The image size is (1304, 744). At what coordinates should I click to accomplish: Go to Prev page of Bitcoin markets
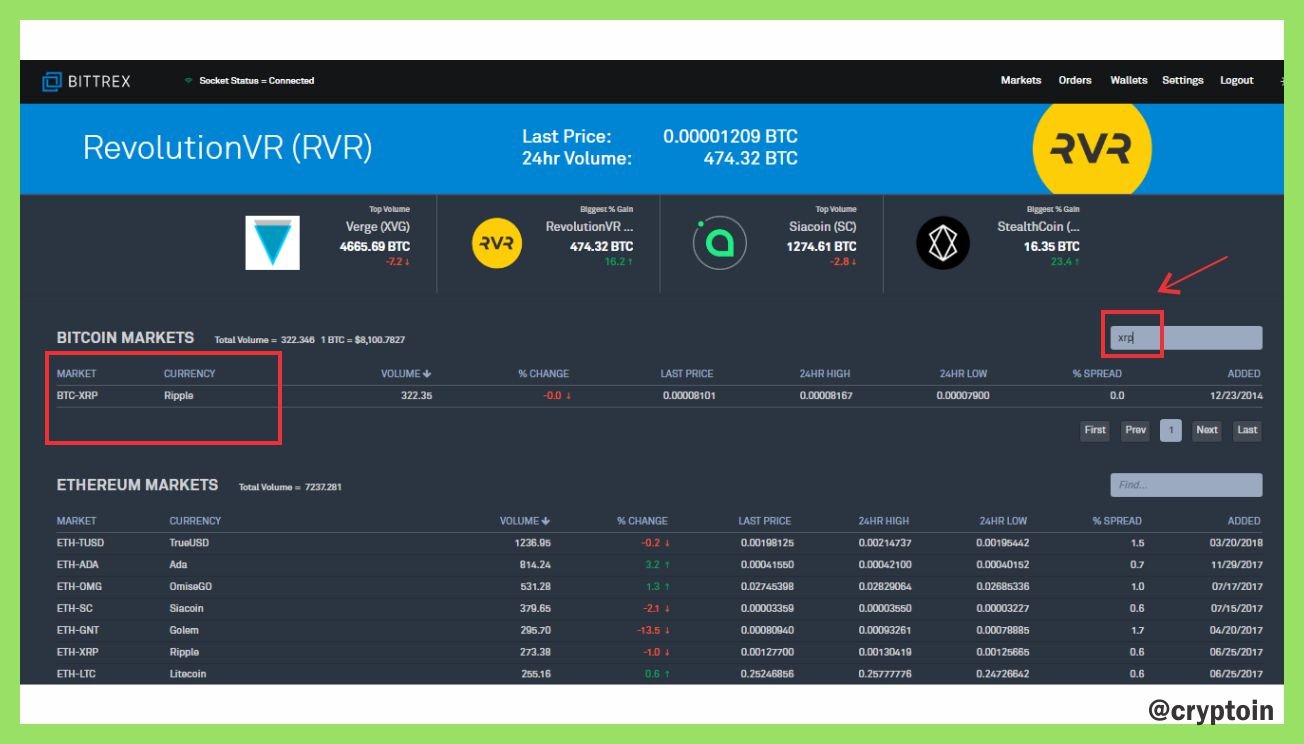point(1135,430)
